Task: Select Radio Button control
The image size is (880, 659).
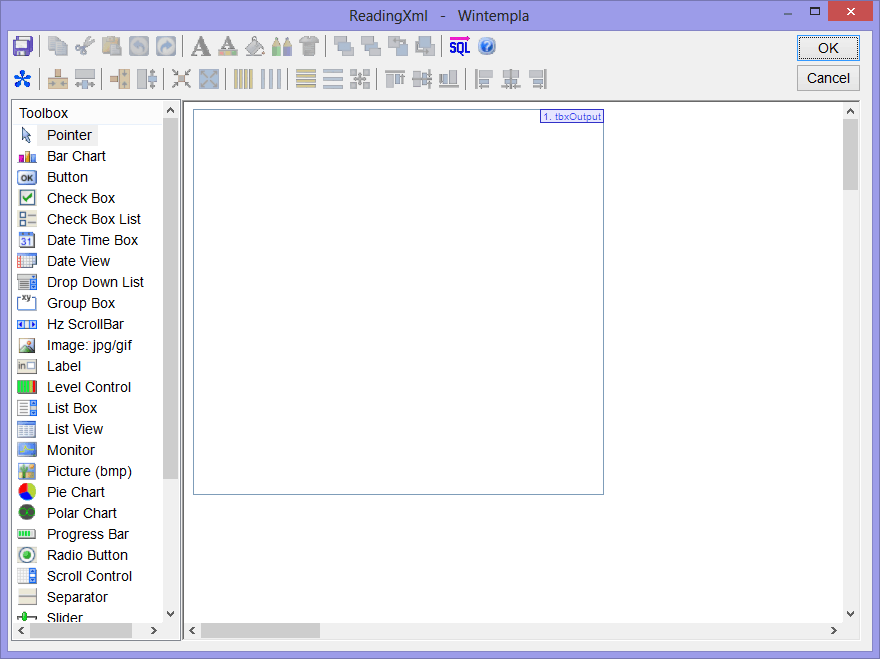Action: [x=87, y=555]
